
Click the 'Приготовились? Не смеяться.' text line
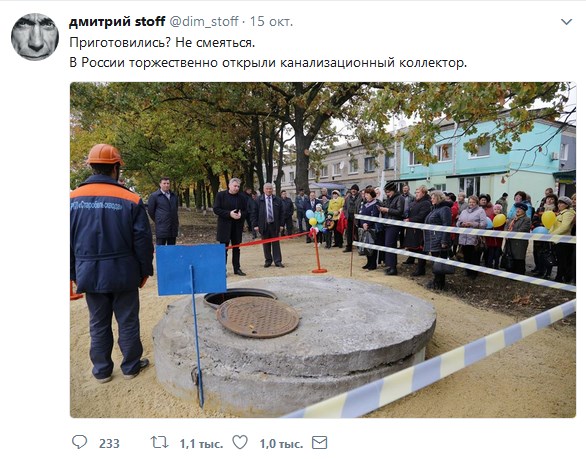[162, 43]
